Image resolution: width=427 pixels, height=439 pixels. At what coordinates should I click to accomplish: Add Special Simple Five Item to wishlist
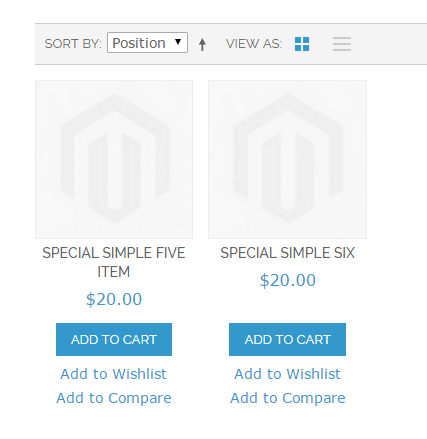coord(113,374)
